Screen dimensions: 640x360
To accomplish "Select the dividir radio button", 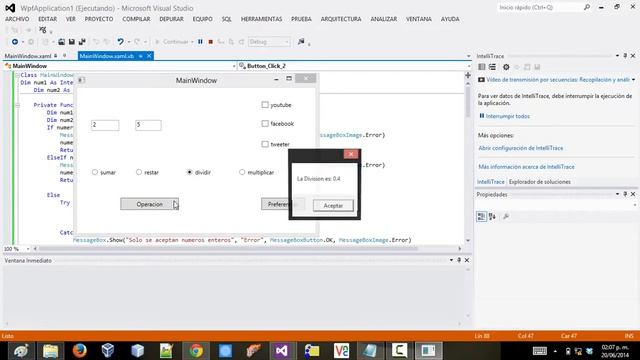I will [x=189, y=172].
